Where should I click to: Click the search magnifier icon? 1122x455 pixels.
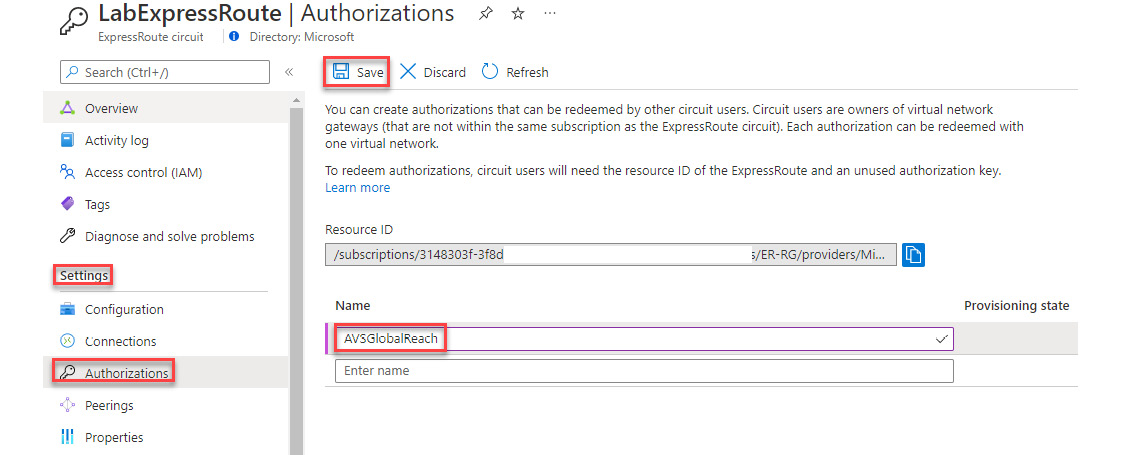click(73, 72)
